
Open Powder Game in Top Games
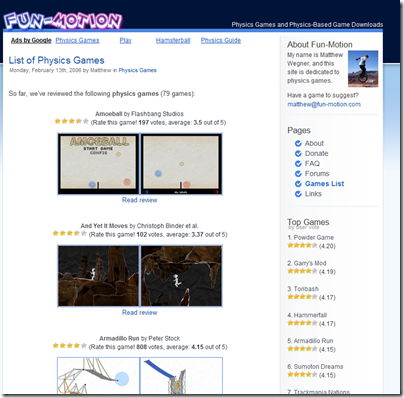click(x=313, y=237)
